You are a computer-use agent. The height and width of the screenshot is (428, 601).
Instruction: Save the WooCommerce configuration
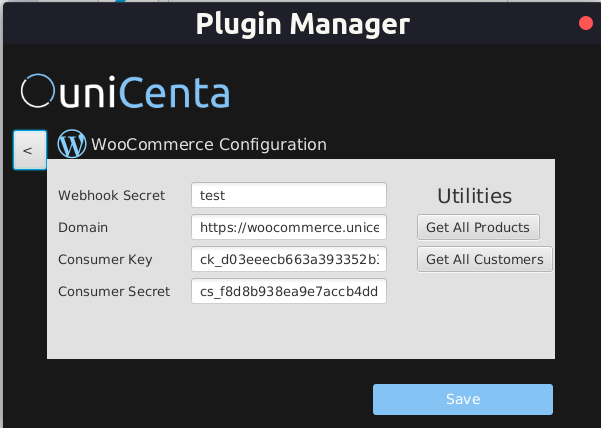coord(463,399)
